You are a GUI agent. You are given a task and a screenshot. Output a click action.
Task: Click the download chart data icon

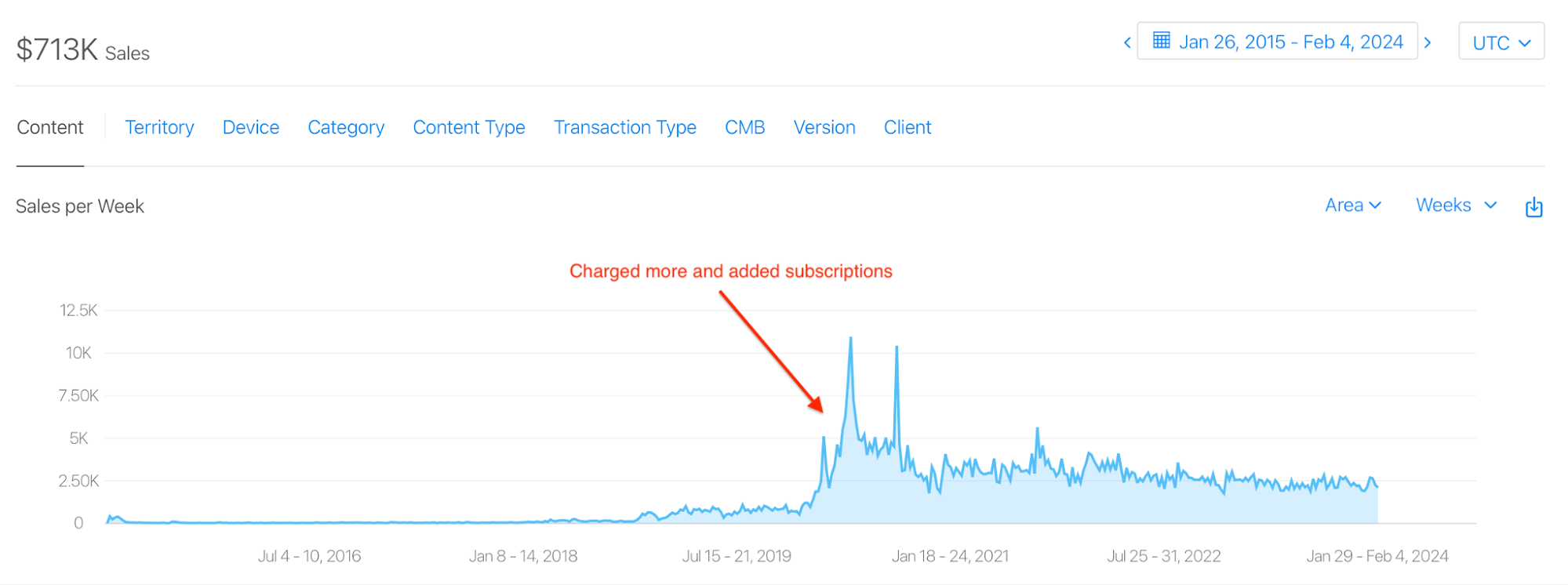tap(1533, 207)
